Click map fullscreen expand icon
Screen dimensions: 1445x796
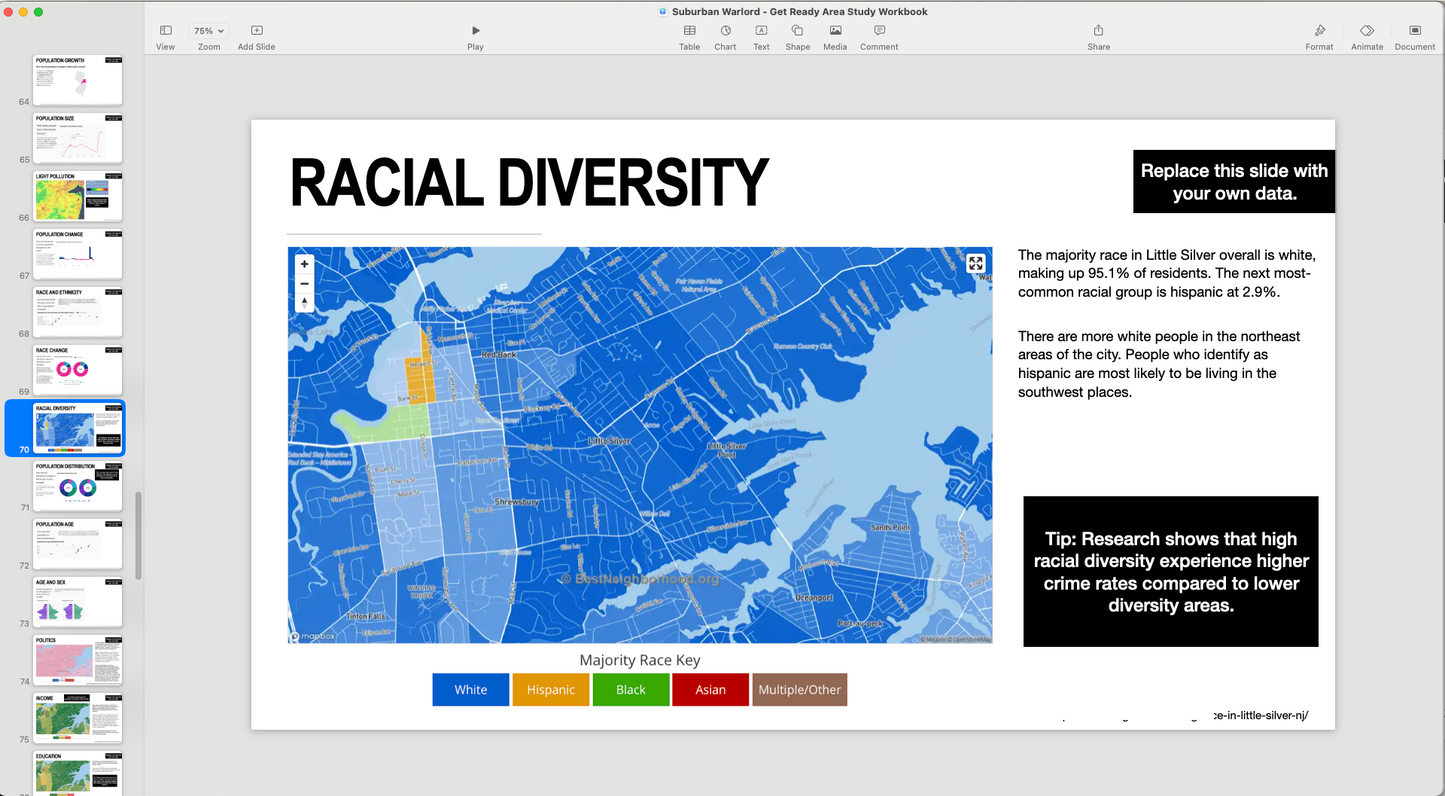976,263
